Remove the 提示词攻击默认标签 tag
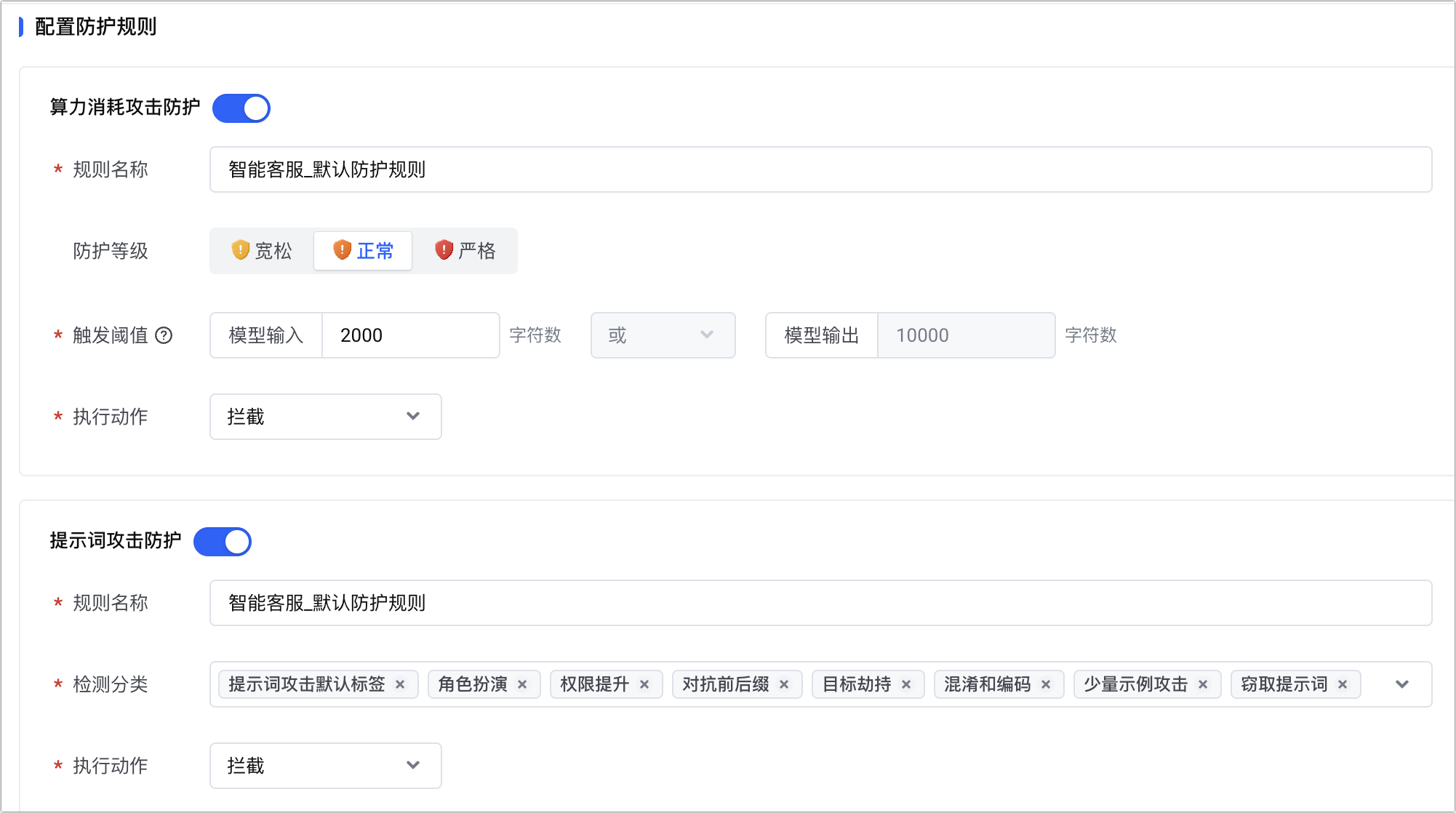The height and width of the screenshot is (813, 1456). tap(400, 684)
